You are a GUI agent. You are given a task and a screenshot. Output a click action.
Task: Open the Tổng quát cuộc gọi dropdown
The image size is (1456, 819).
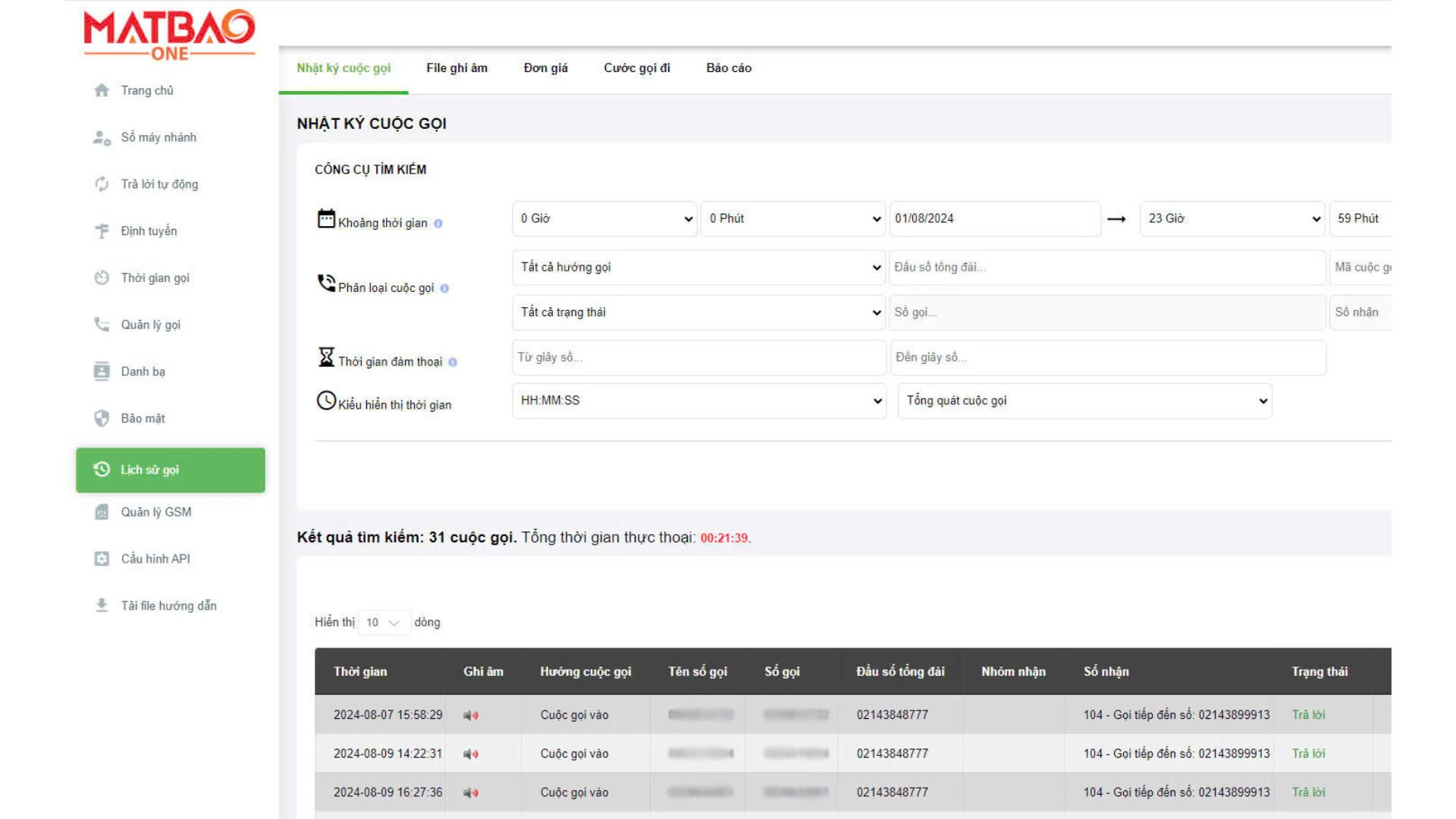(1084, 400)
